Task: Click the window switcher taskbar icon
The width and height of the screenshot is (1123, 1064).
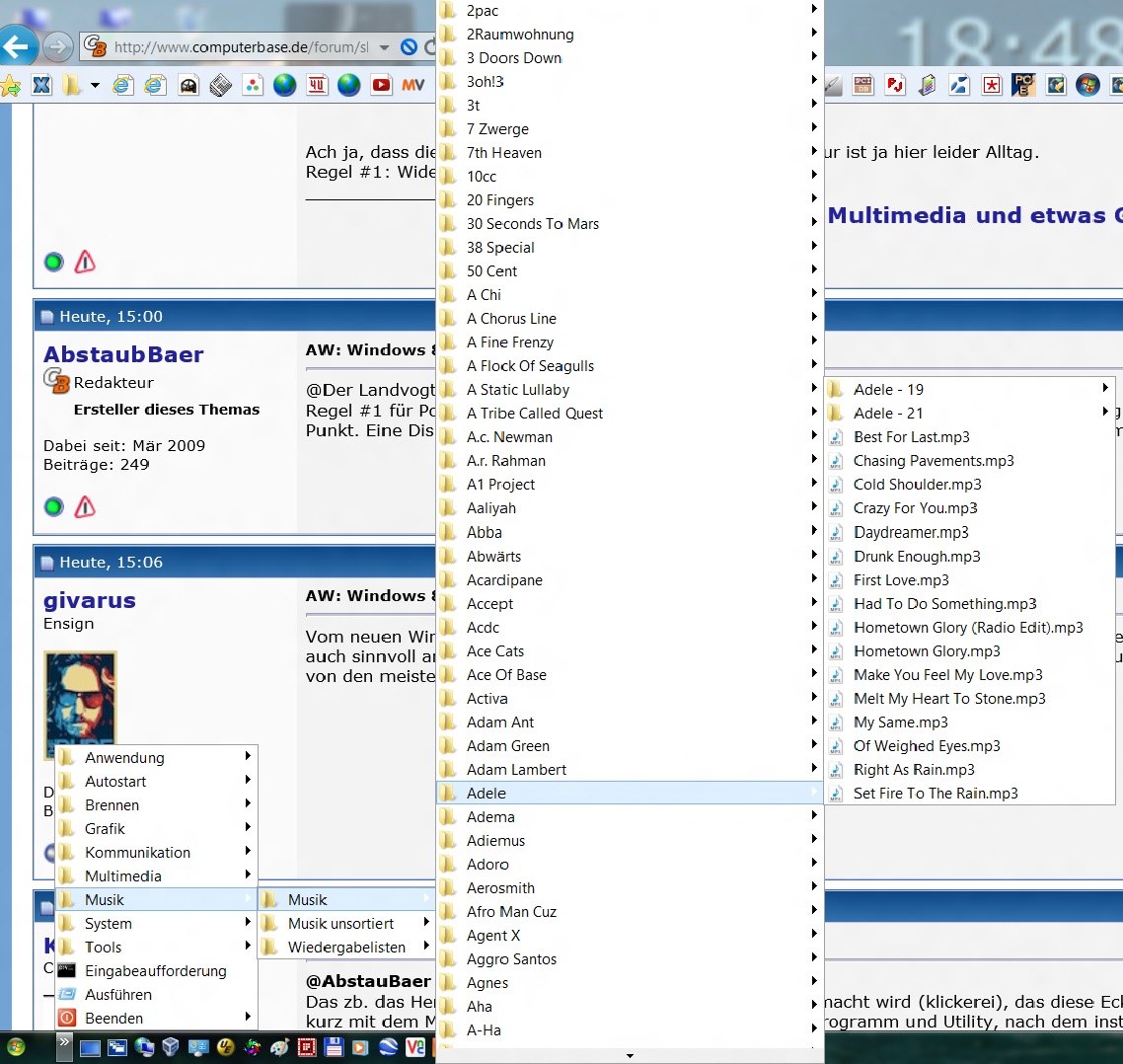Action: (116, 1048)
